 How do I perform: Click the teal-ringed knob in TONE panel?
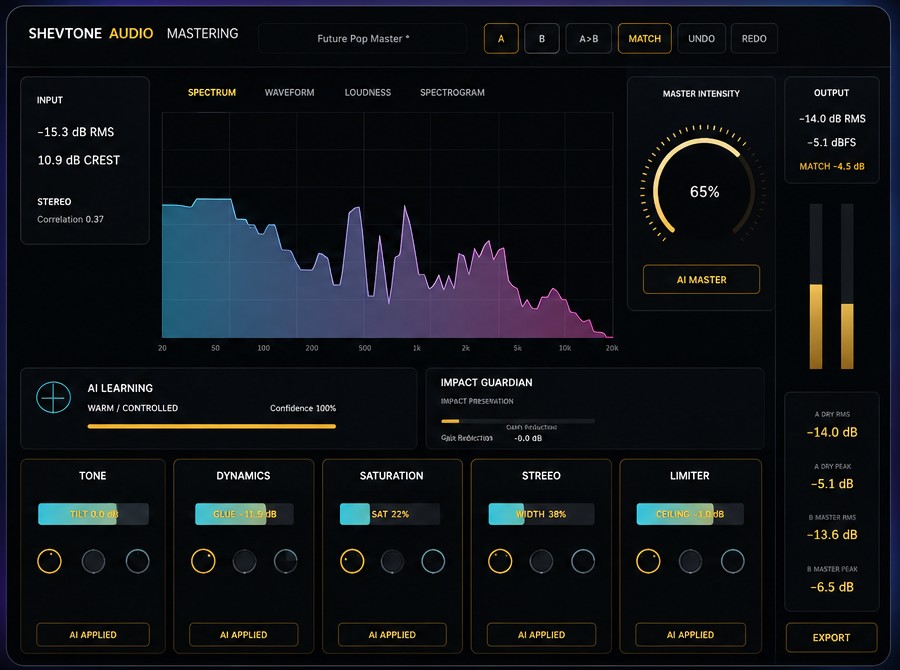pos(138,561)
